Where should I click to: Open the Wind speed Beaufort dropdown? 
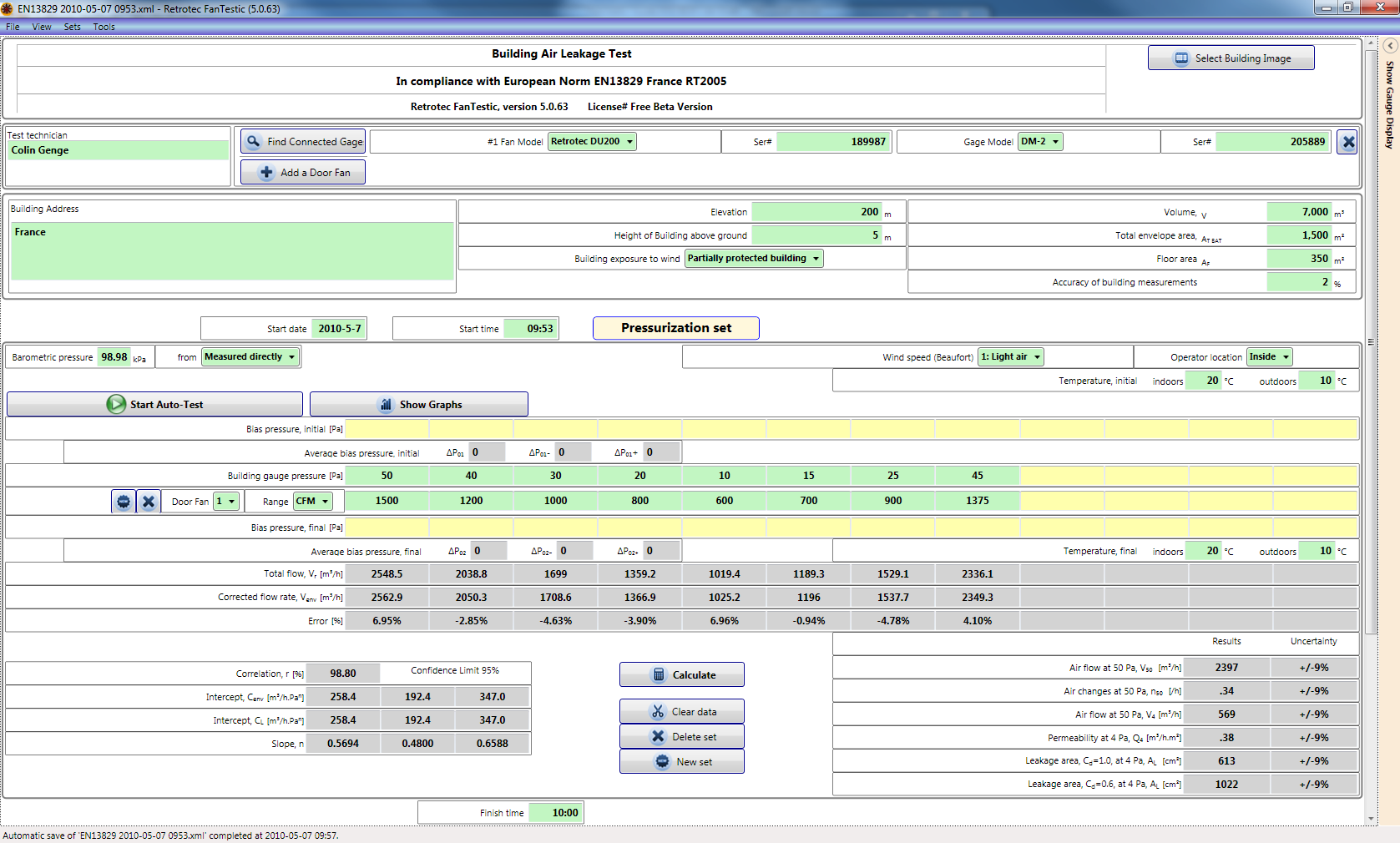click(x=1011, y=357)
